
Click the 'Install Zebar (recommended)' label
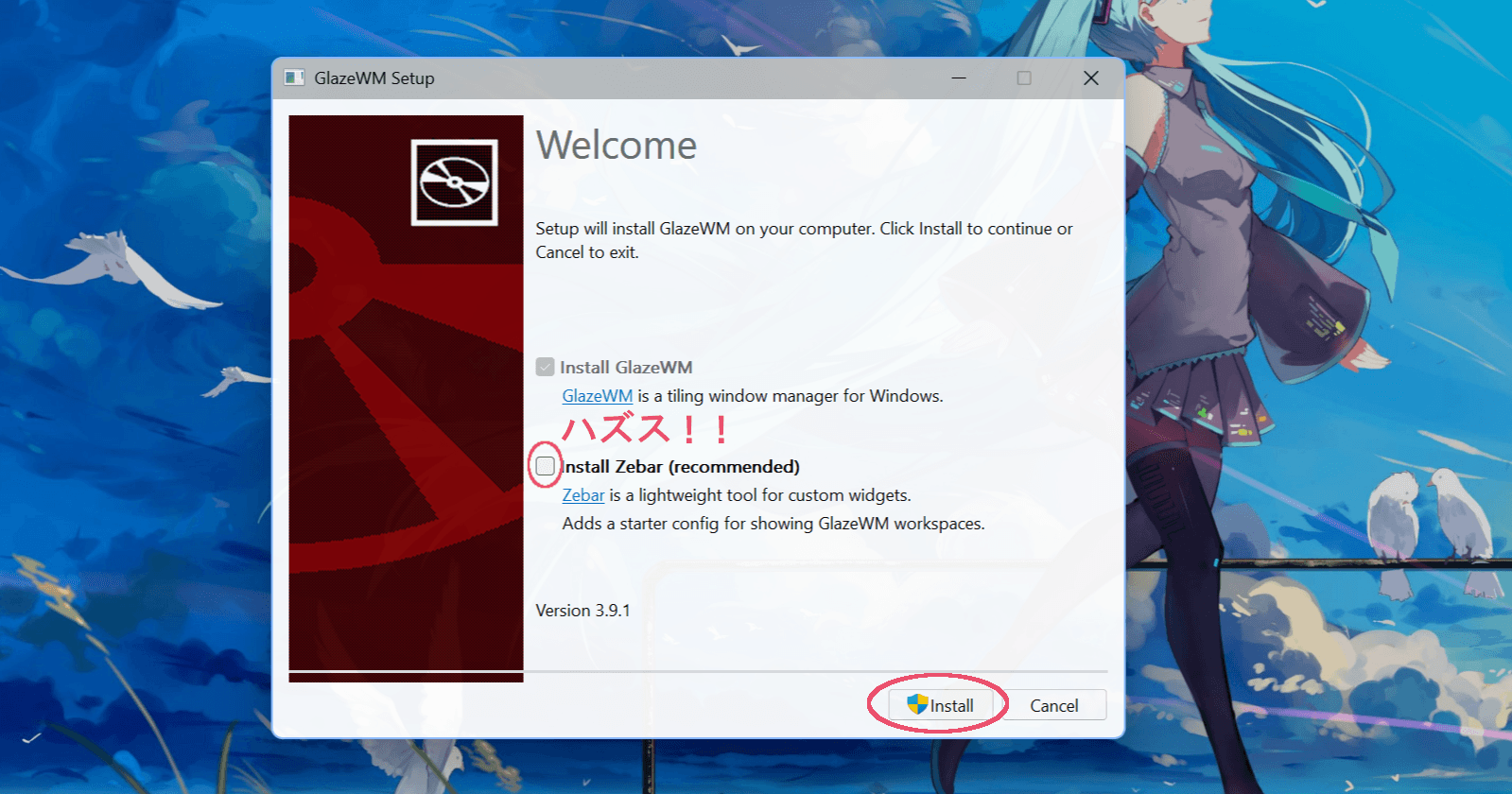coord(681,467)
